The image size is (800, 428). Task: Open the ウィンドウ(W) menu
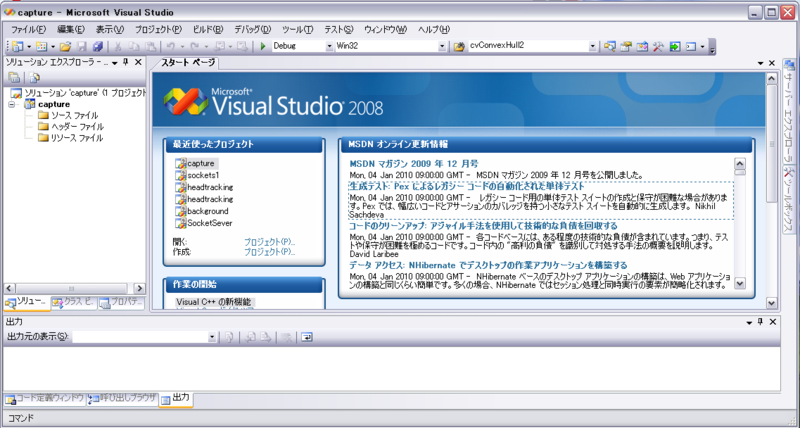click(x=385, y=29)
